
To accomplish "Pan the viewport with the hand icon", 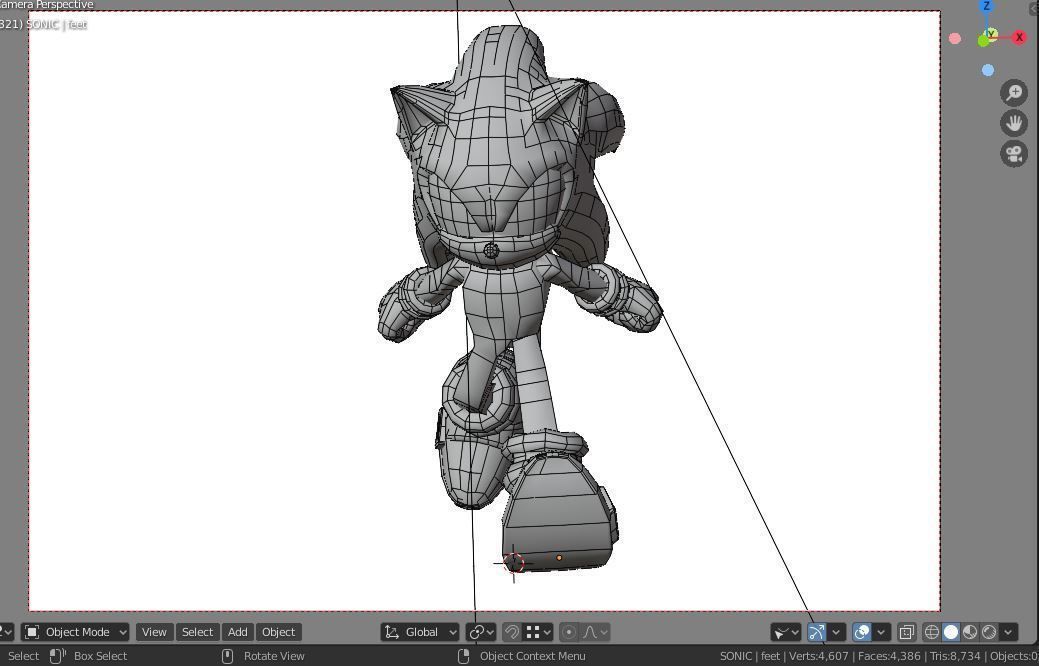I will click(1014, 122).
